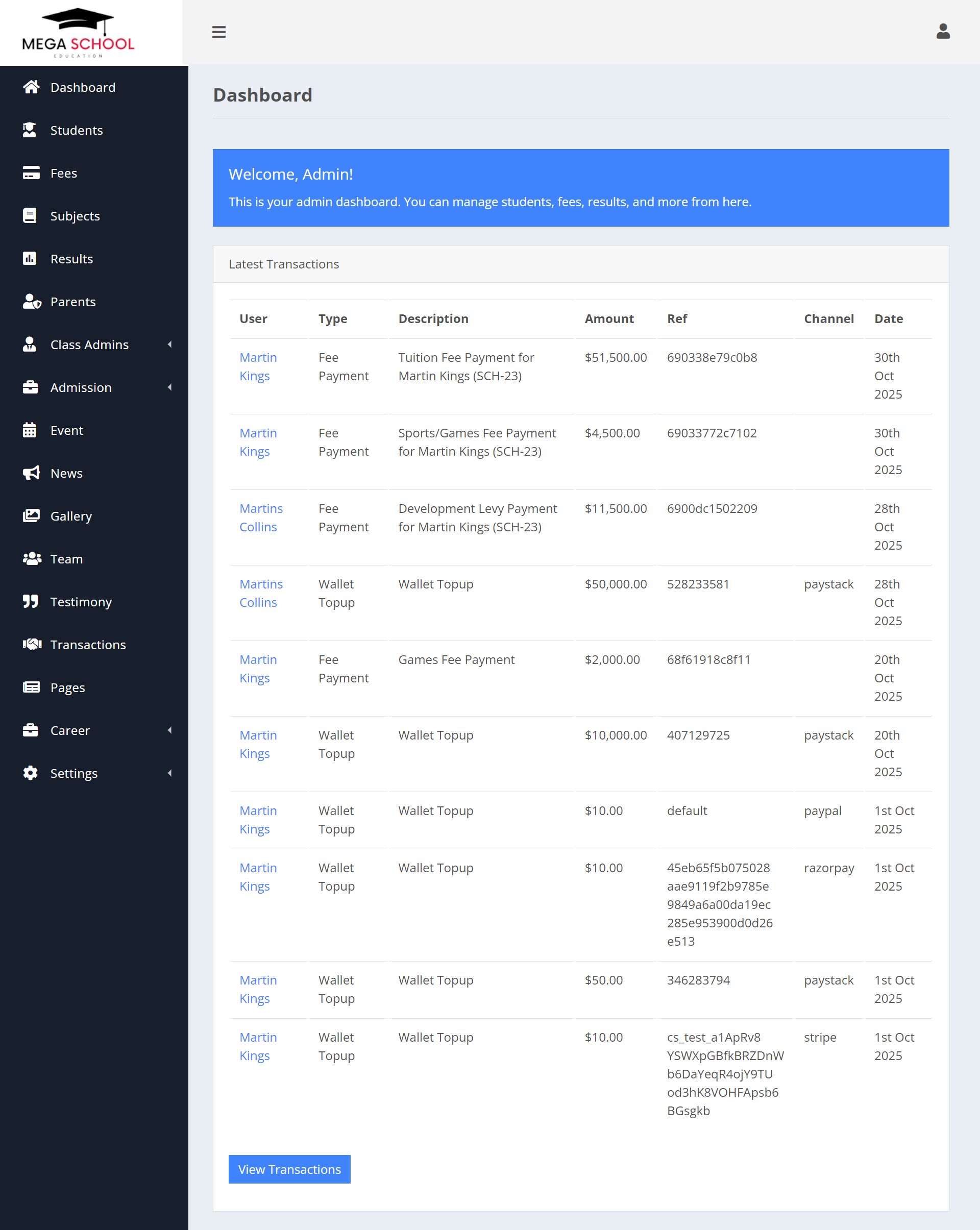Go to the Subjects menu item
This screenshot has height=1230, width=980.
point(75,216)
